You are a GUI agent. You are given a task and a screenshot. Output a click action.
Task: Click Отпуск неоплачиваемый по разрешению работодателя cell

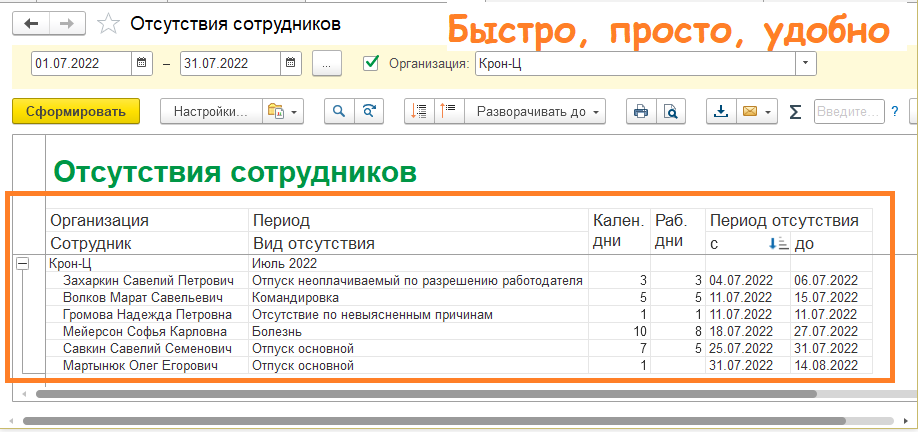(x=417, y=280)
